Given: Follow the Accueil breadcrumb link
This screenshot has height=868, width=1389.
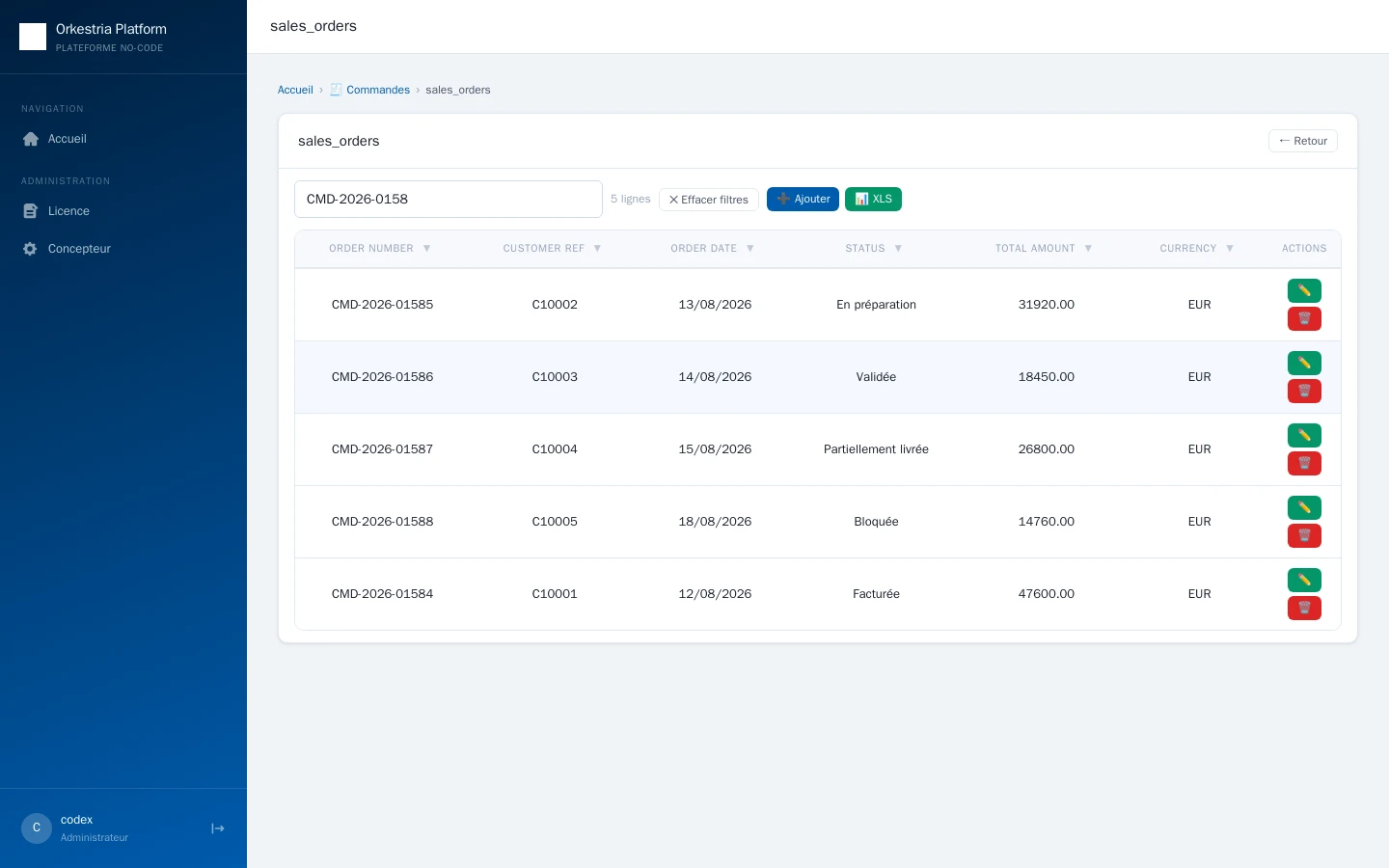Looking at the screenshot, I should [295, 90].
